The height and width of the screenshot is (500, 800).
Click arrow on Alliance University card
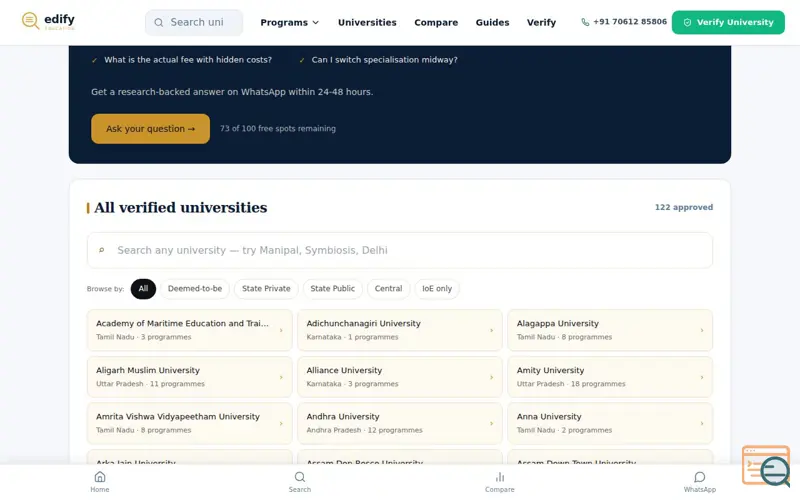click(491, 377)
